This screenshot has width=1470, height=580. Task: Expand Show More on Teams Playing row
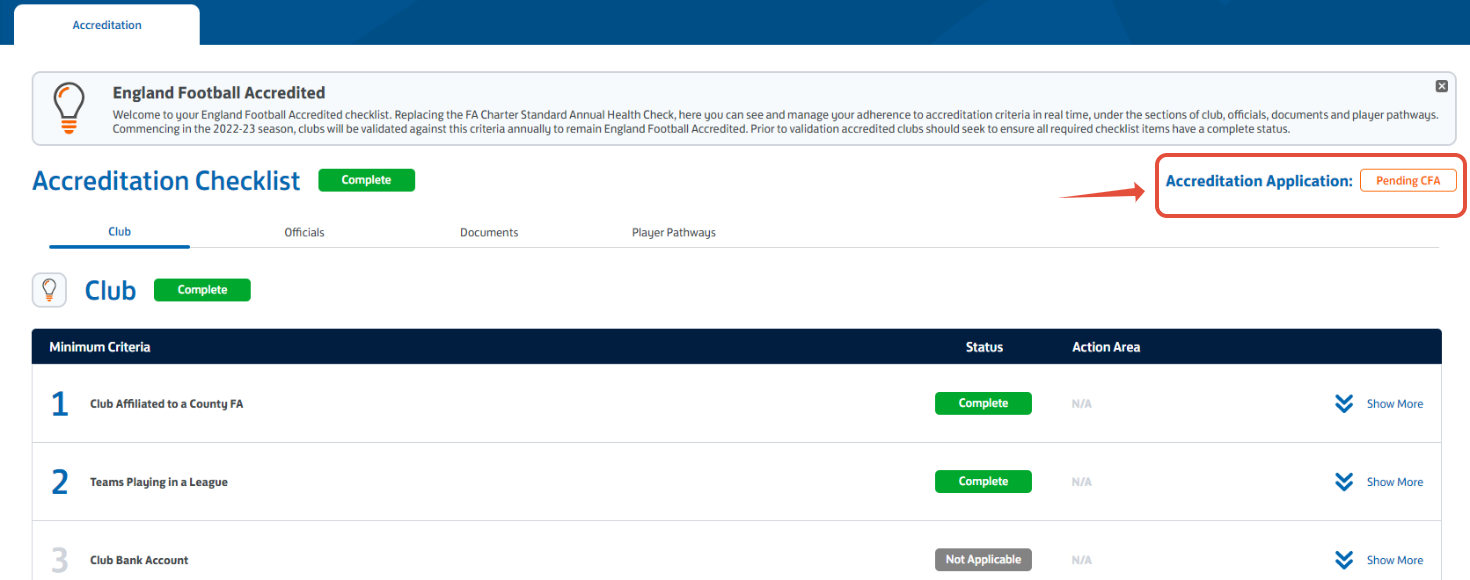click(1394, 481)
